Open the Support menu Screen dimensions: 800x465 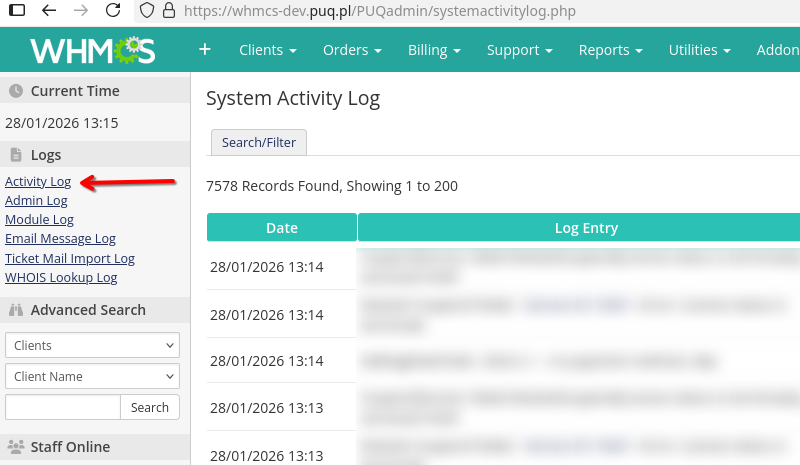[x=519, y=50]
